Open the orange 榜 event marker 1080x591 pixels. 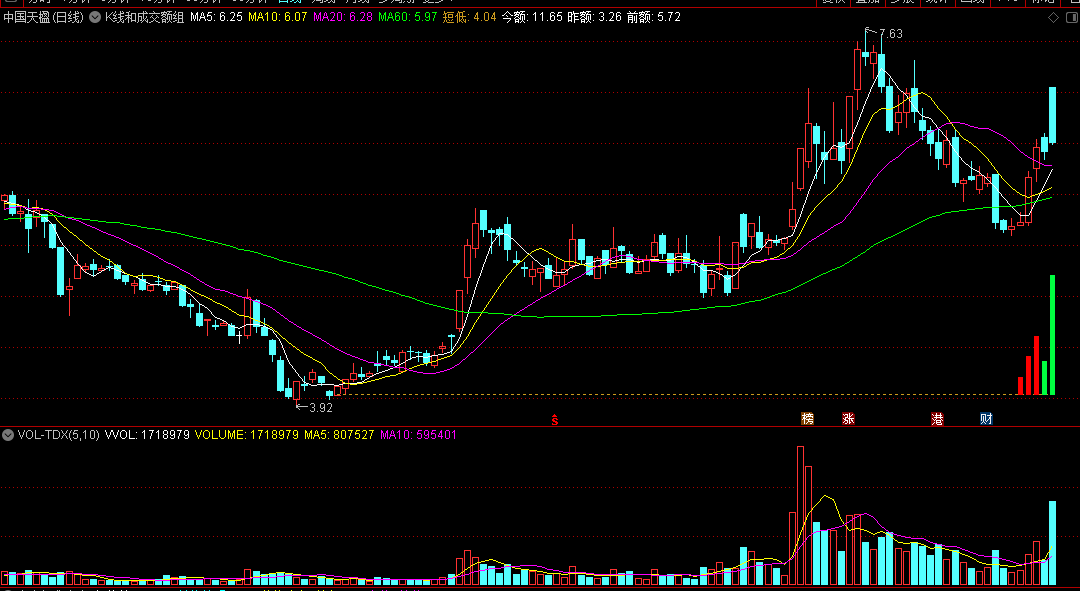(x=807, y=419)
